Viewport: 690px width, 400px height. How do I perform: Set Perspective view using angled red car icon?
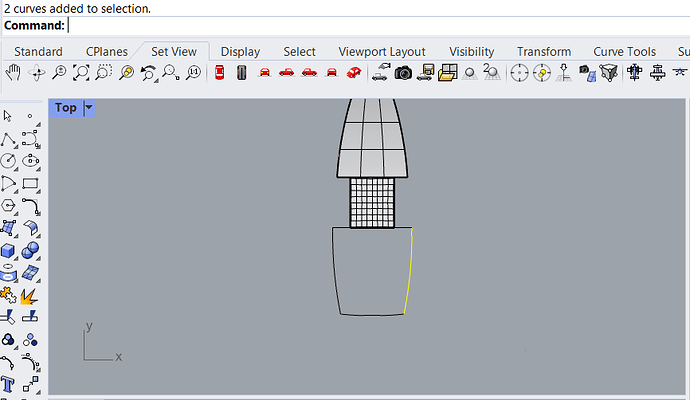[354, 73]
